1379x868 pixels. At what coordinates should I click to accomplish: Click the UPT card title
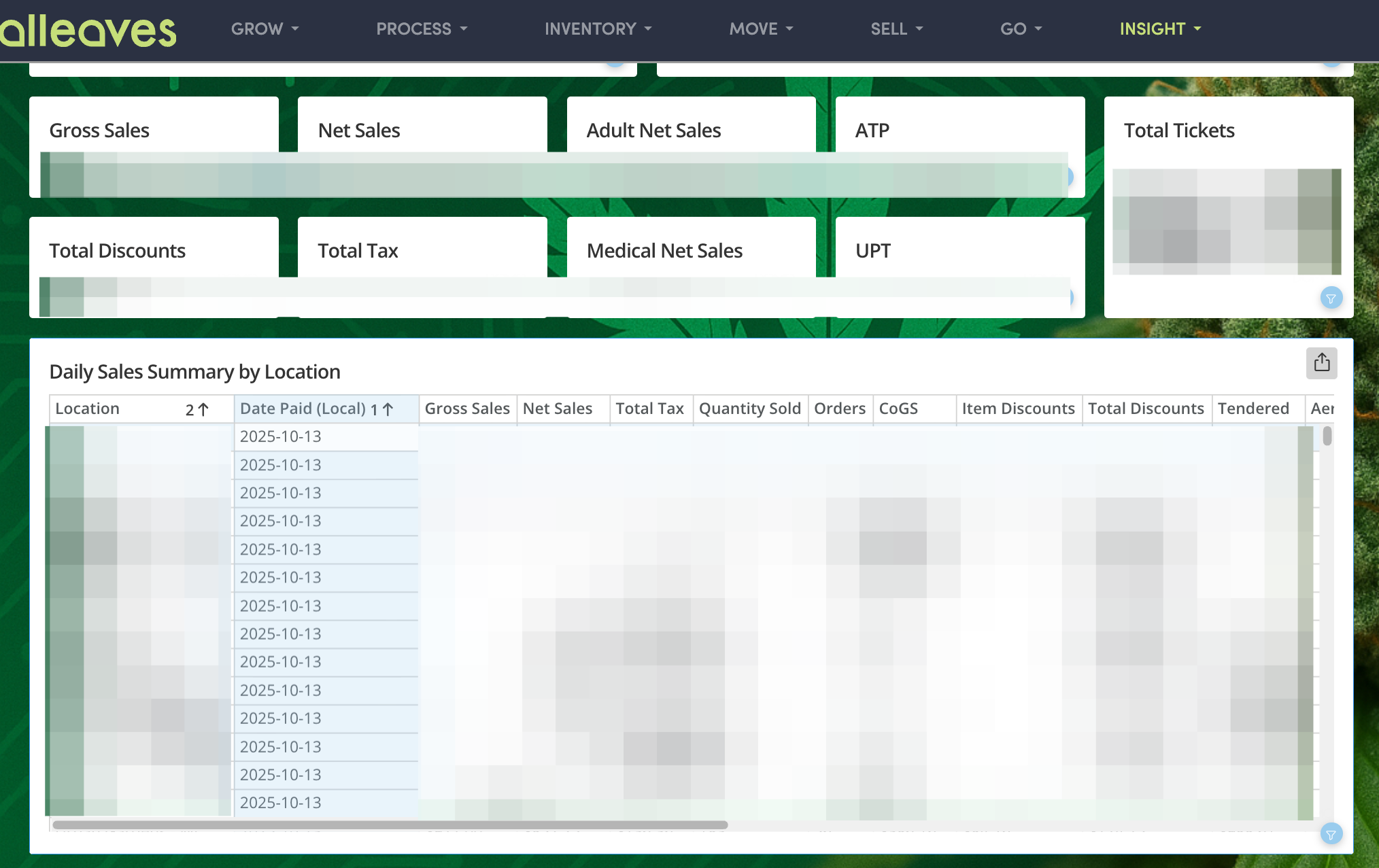(x=872, y=251)
